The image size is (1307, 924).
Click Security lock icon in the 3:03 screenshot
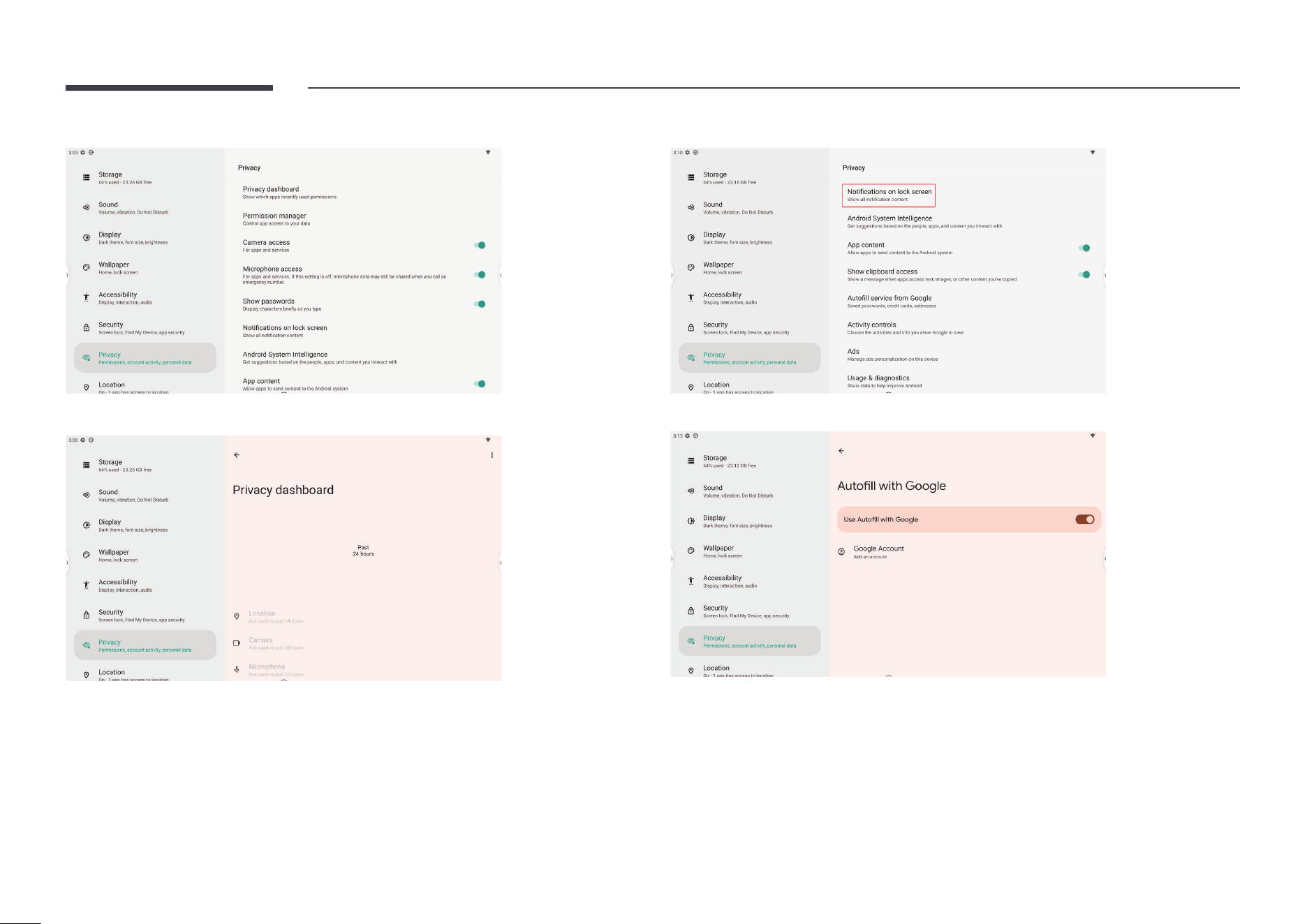click(86, 328)
